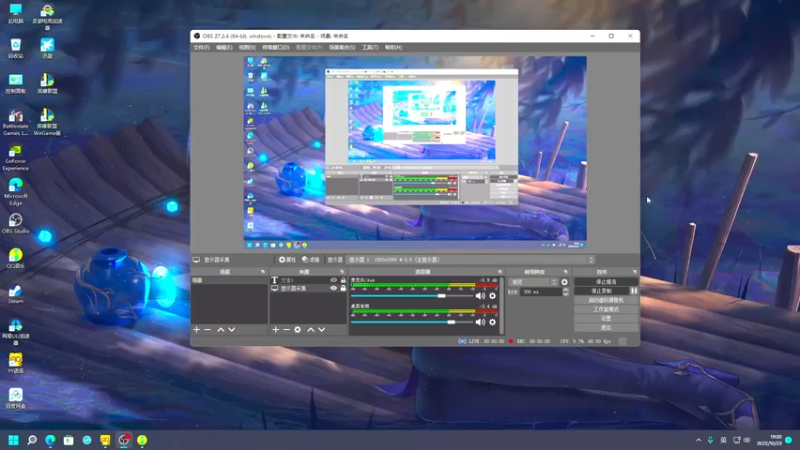The width and height of the screenshot is (800, 450).
Task: Open Desktop Audio settings gear
Action: click(492, 322)
